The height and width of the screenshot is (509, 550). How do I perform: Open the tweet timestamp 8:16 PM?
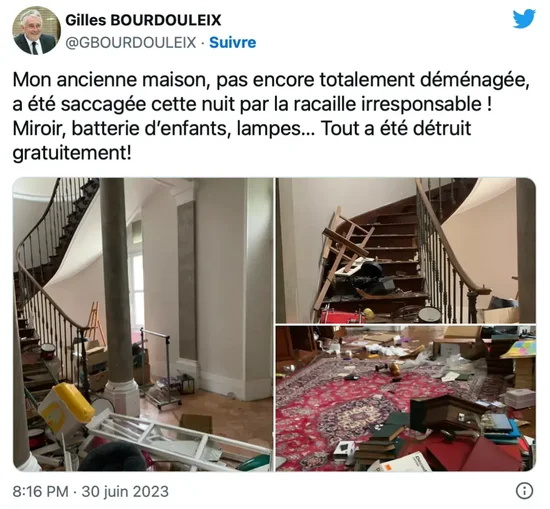click(x=40, y=491)
